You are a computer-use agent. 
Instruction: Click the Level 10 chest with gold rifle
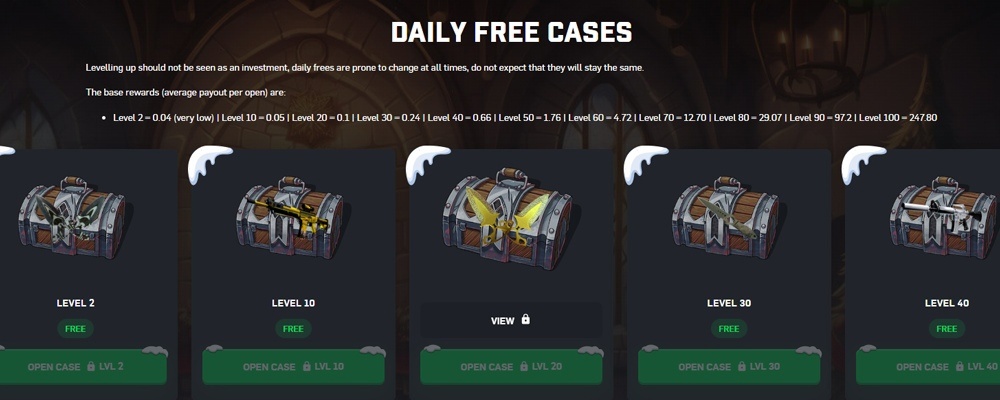point(290,218)
